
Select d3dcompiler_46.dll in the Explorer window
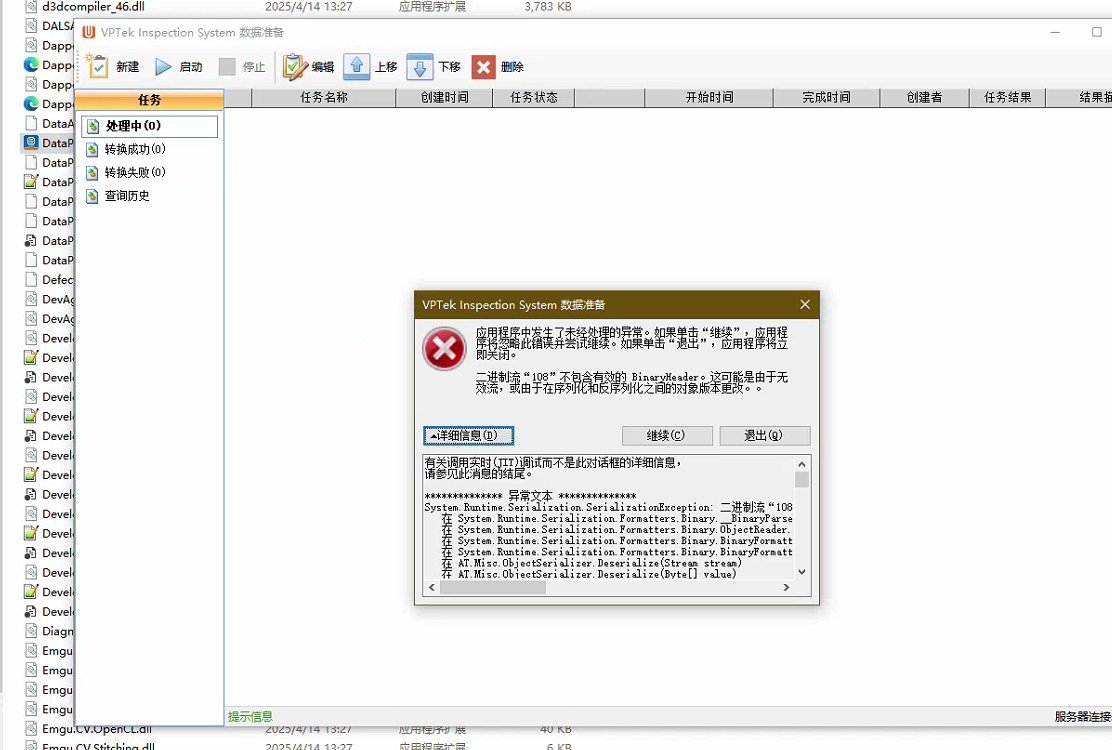[x=94, y=6]
